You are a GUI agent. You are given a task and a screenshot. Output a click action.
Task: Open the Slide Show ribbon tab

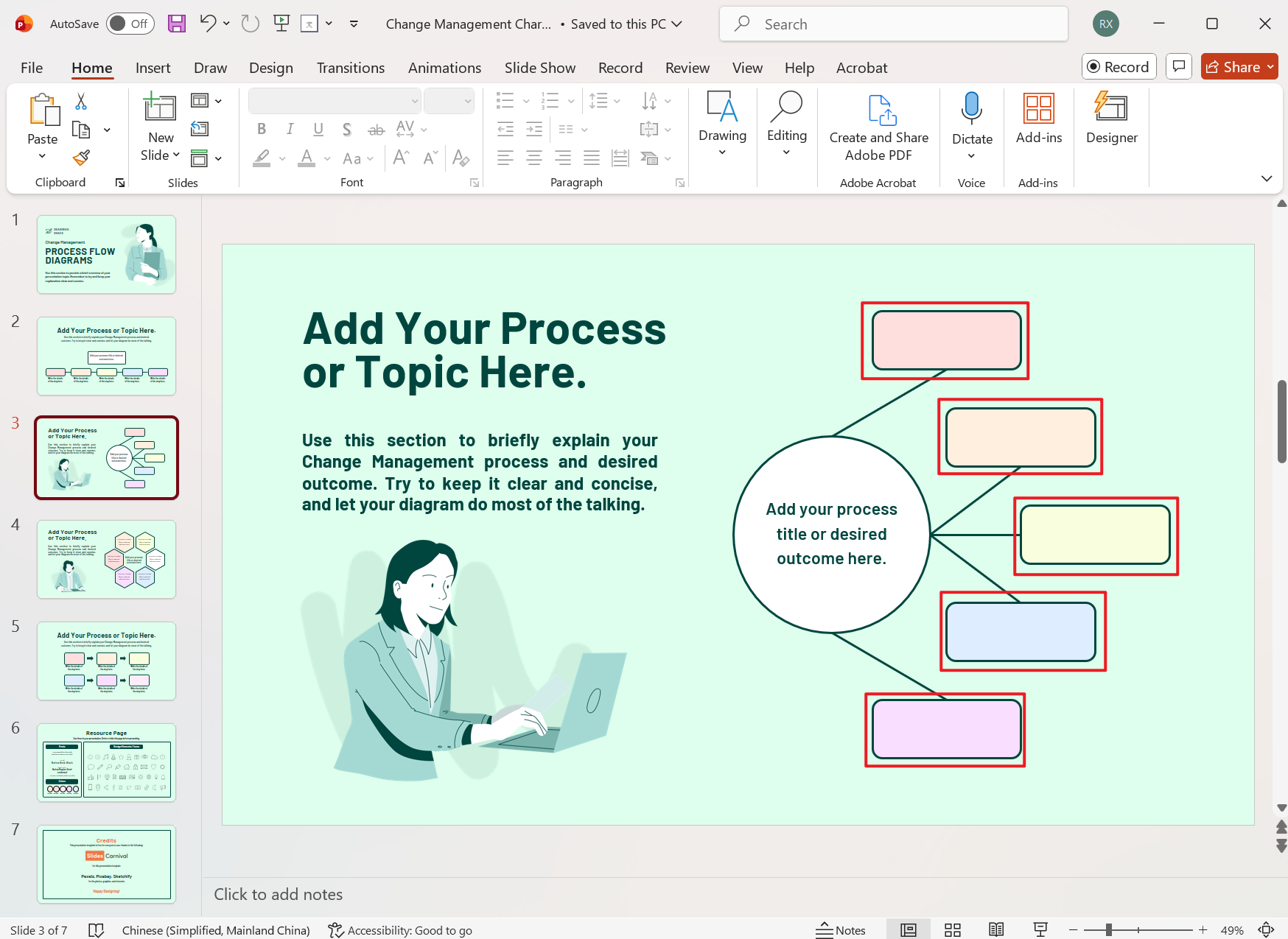pos(539,67)
